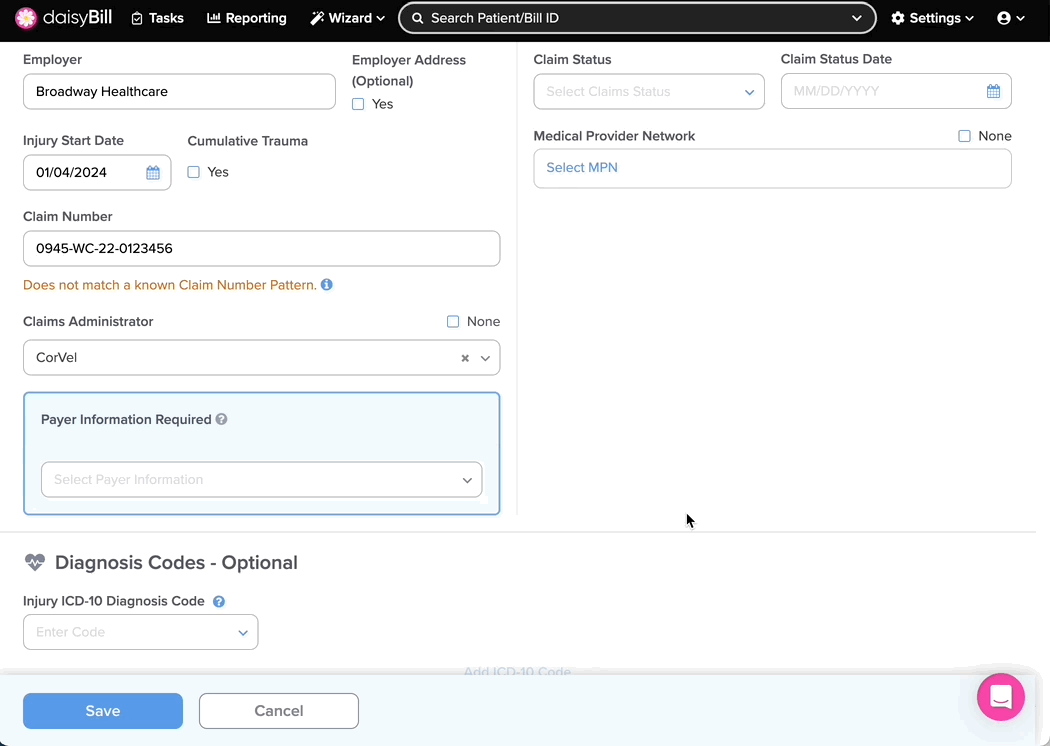
Task: Check the Employer Address Yes checkbox
Action: coord(358,104)
